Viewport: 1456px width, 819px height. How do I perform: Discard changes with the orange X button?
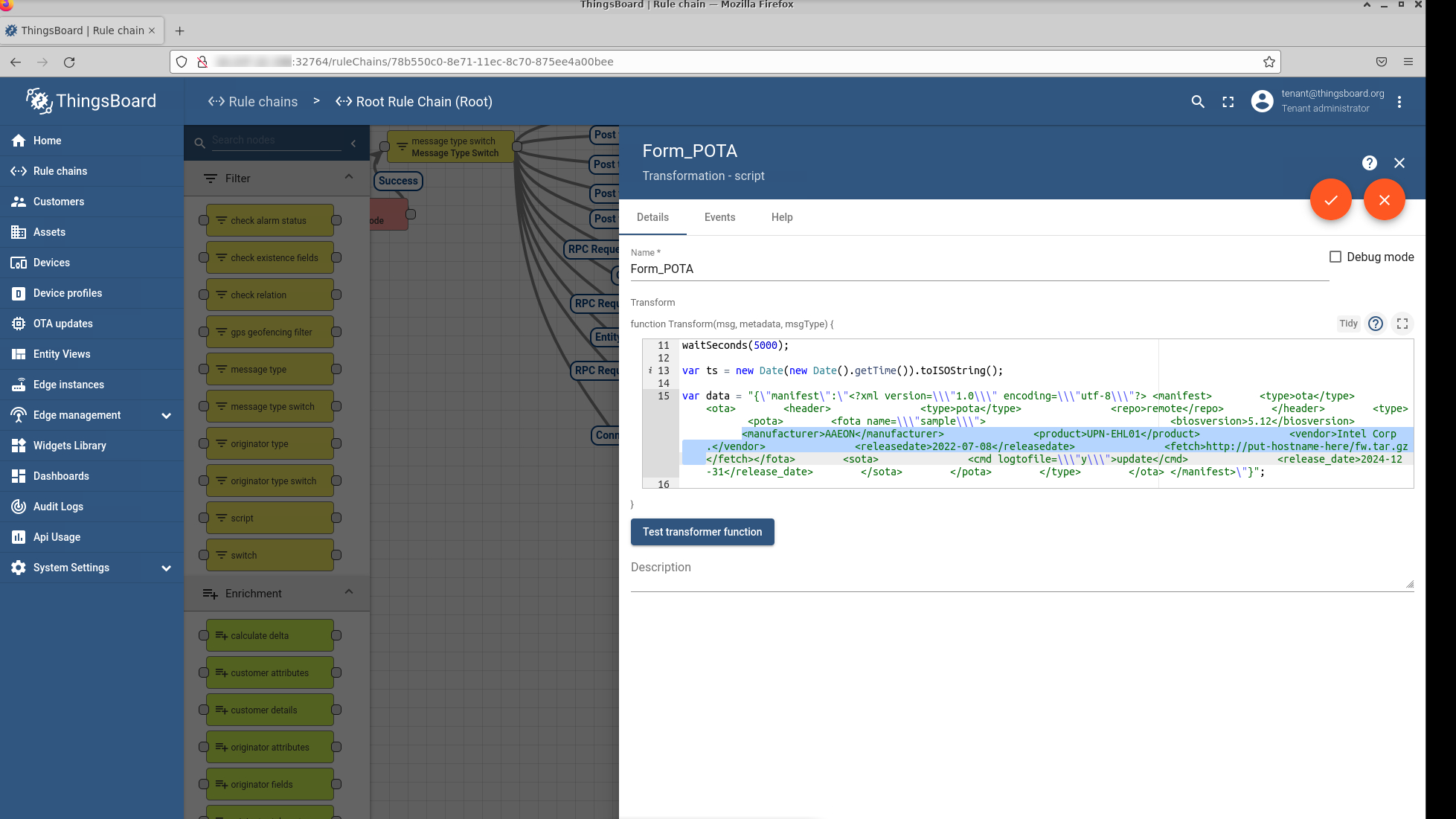1384,199
